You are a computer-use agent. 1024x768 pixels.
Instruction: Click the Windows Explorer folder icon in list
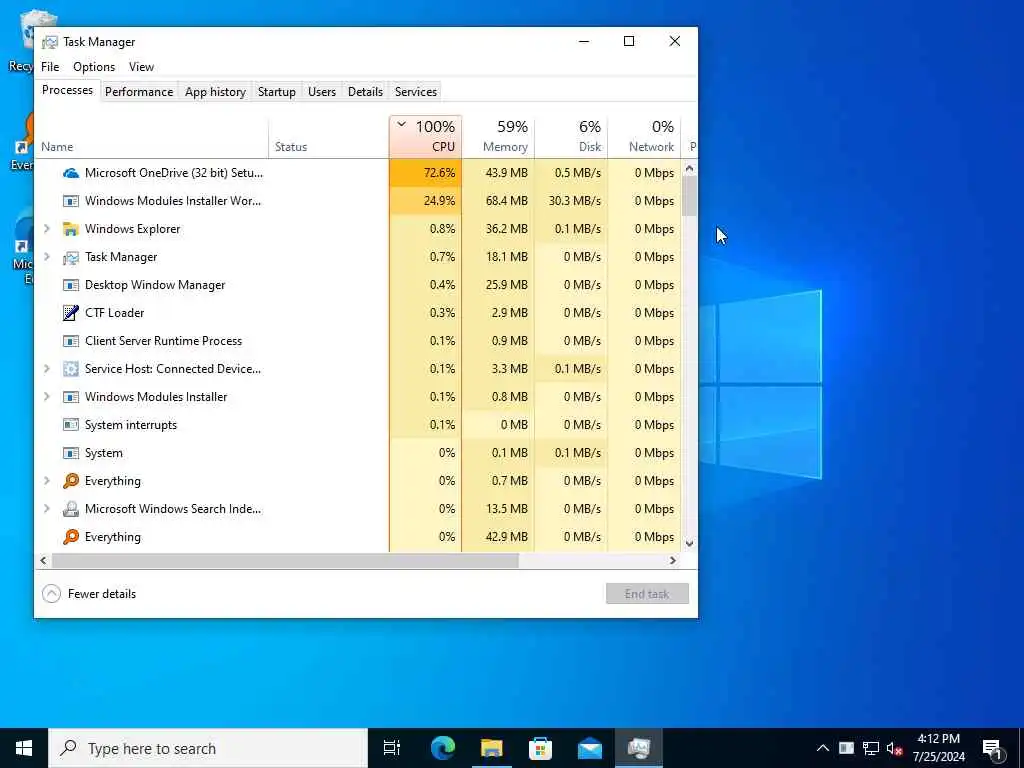point(71,229)
